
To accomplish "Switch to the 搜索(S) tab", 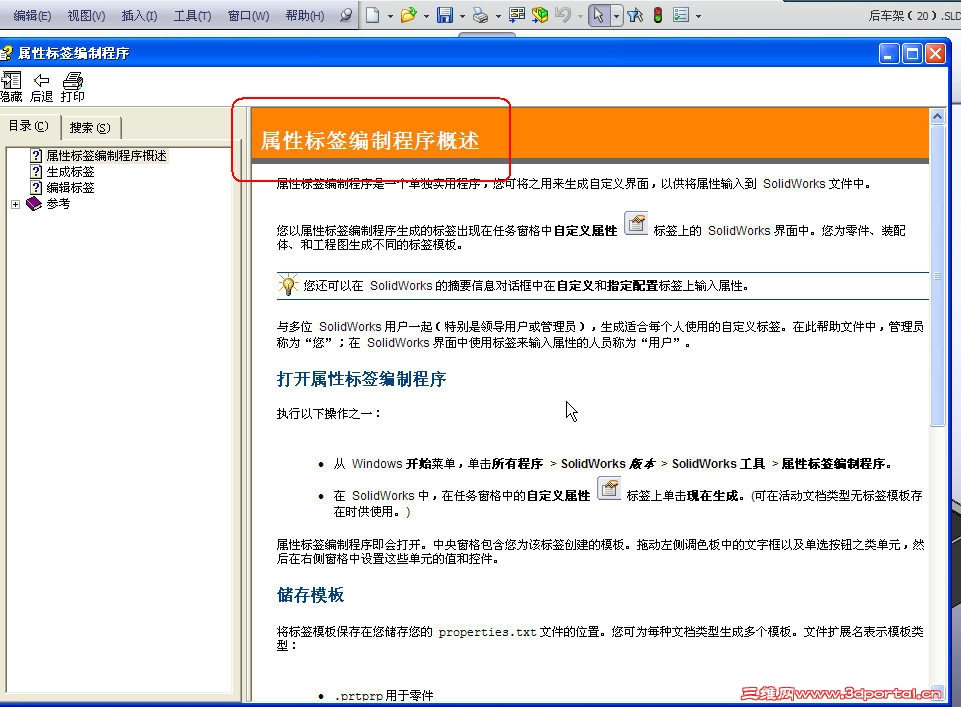I will 90,127.
